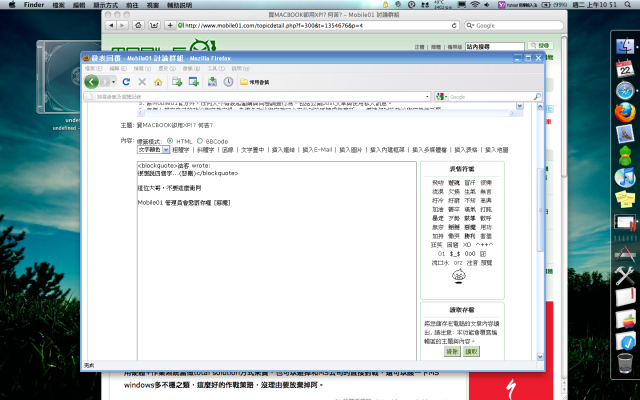Click the Firefox stop loading X icon

point(142,82)
